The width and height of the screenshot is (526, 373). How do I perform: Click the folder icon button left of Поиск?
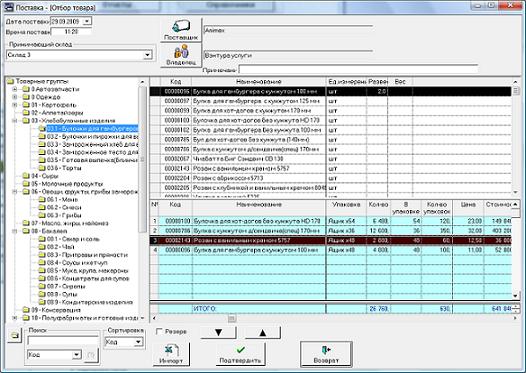pyautogui.click(x=14, y=335)
